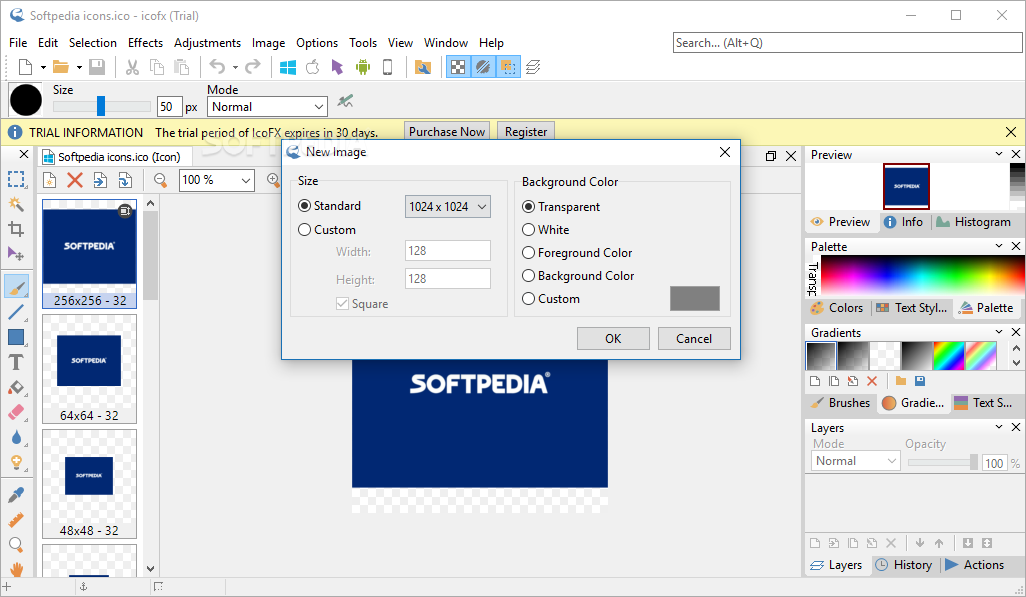Click the Android icon creation button

click(x=363, y=67)
